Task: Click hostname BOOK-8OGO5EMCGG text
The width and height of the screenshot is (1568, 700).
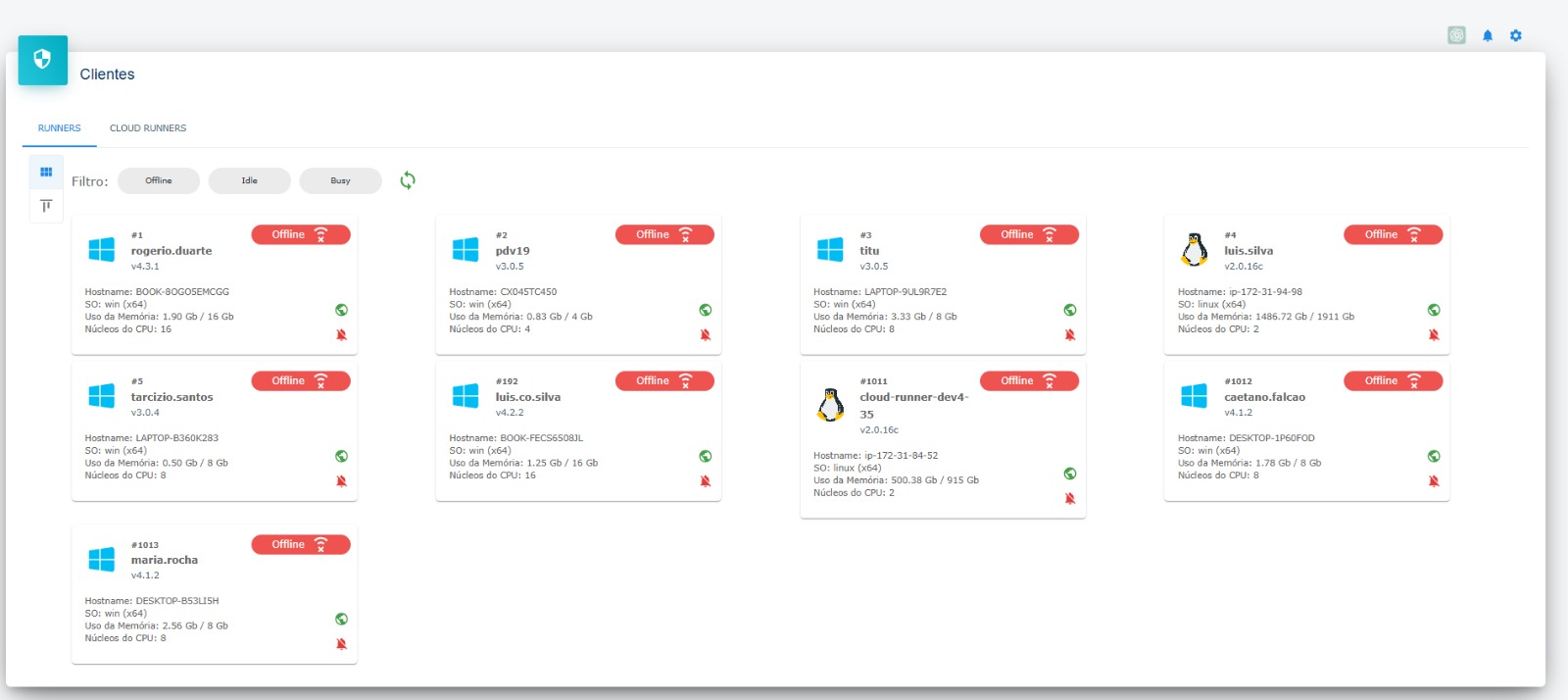Action: point(182,292)
